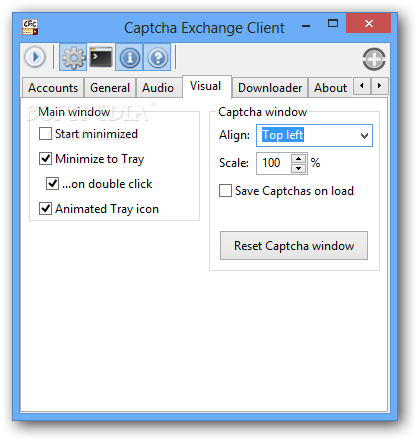The width and height of the screenshot is (418, 441).
Task: Click the application logo in the title bar
Action: point(30,27)
